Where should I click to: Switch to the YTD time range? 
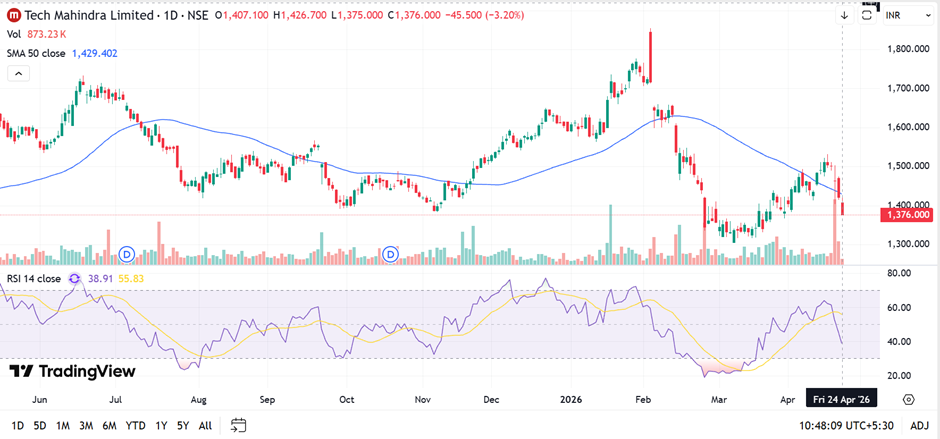click(137, 425)
